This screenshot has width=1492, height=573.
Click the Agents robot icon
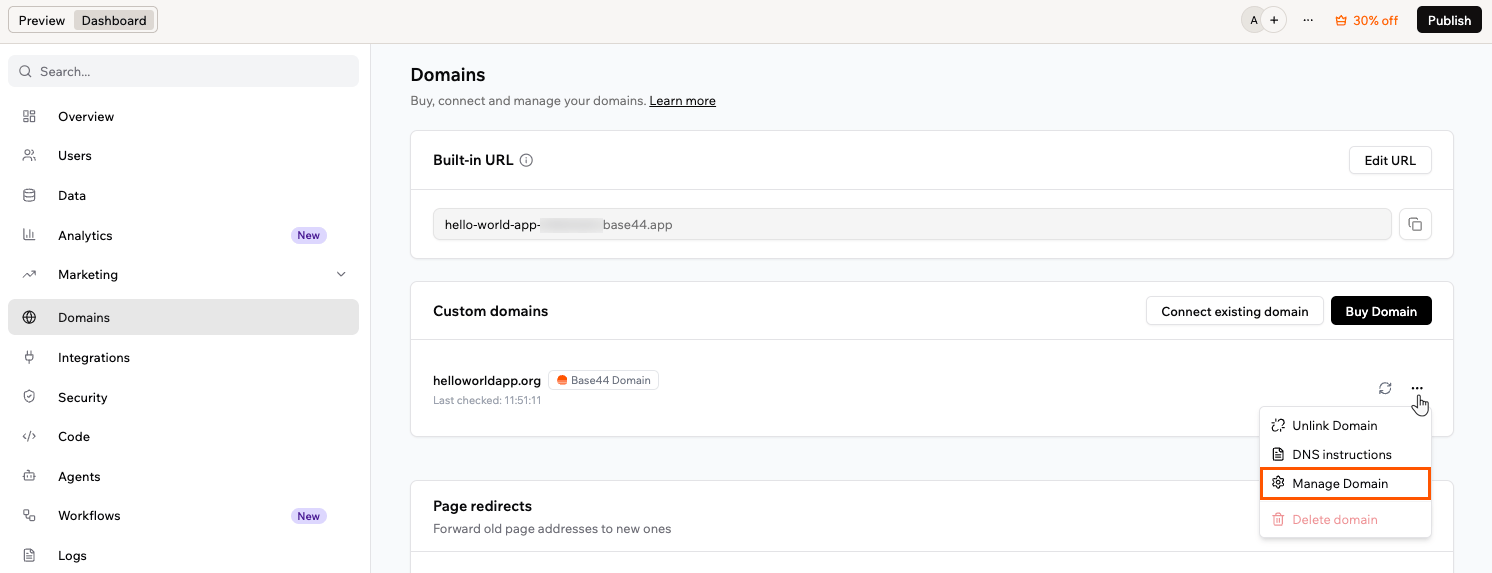[x=29, y=476]
